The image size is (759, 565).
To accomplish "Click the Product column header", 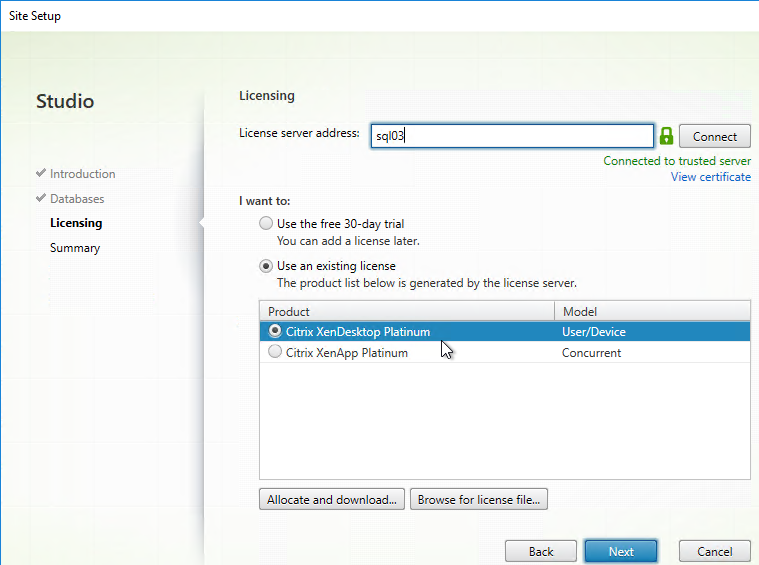I will coord(407,311).
